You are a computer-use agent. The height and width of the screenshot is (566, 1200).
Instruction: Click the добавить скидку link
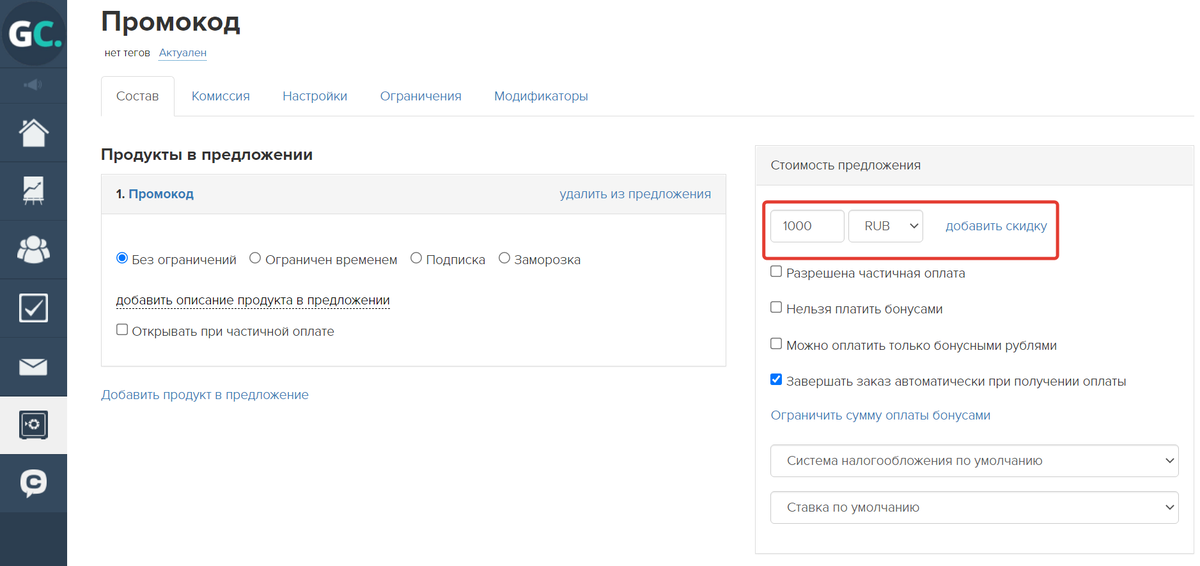(x=996, y=226)
